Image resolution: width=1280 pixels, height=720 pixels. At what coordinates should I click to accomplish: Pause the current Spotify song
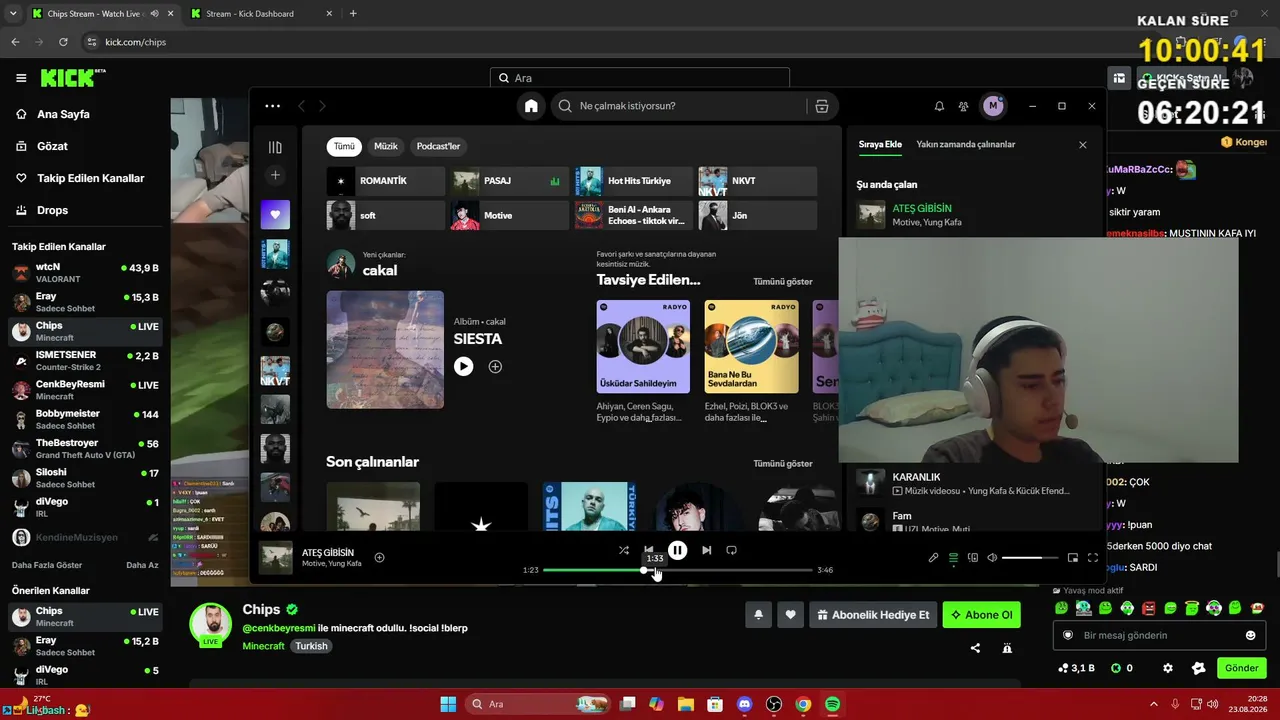pos(677,550)
